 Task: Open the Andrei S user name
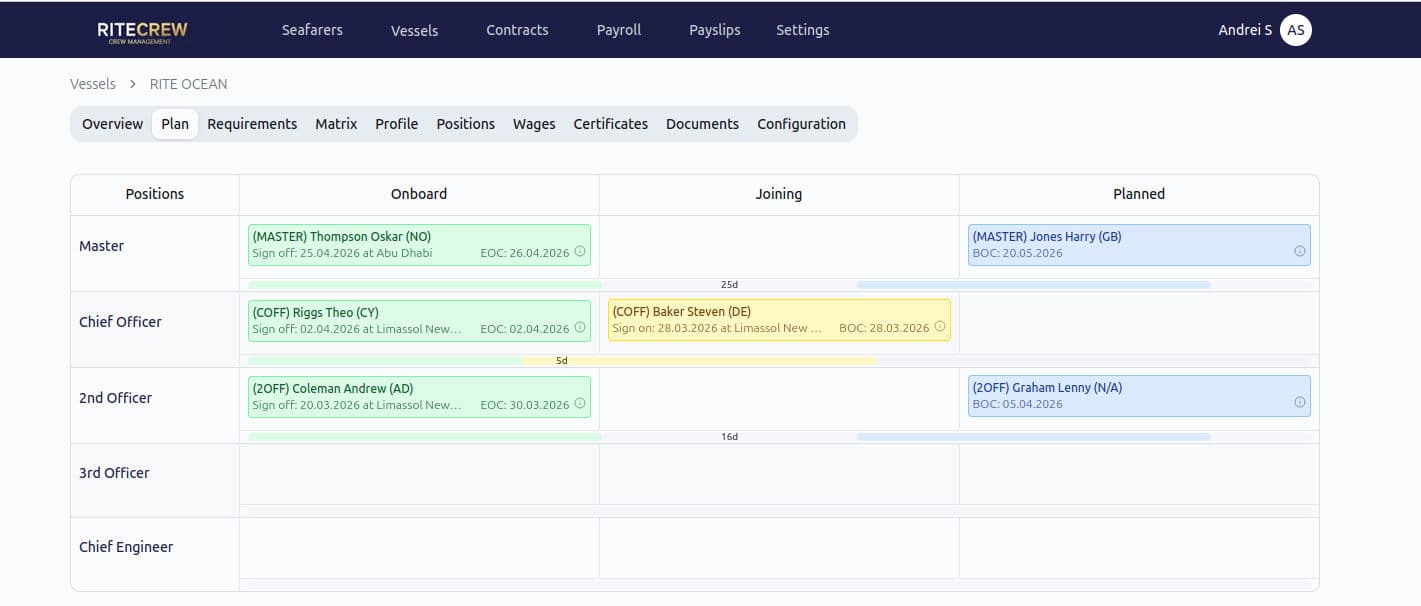click(x=1244, y=30)
